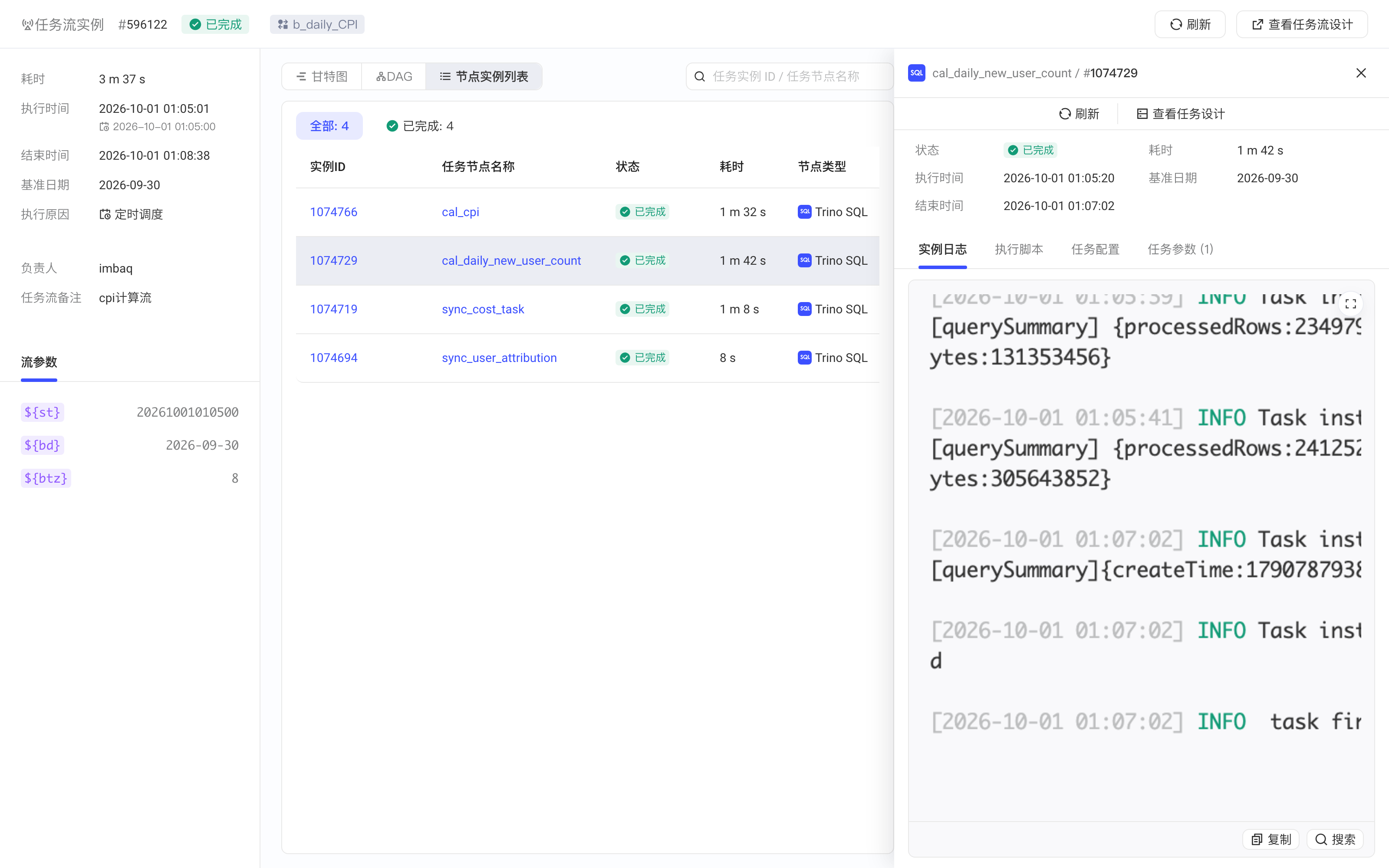Click the 复制 copy button under logs
This screenshot has width=1389, height=868.
click(1271, 839)
